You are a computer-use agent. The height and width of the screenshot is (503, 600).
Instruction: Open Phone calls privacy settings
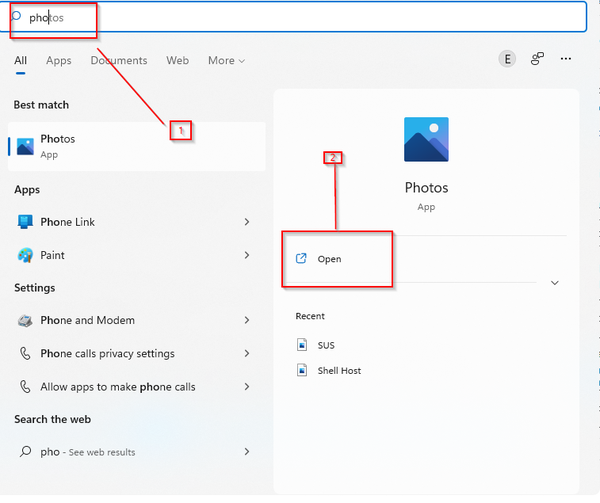(107, 354)
